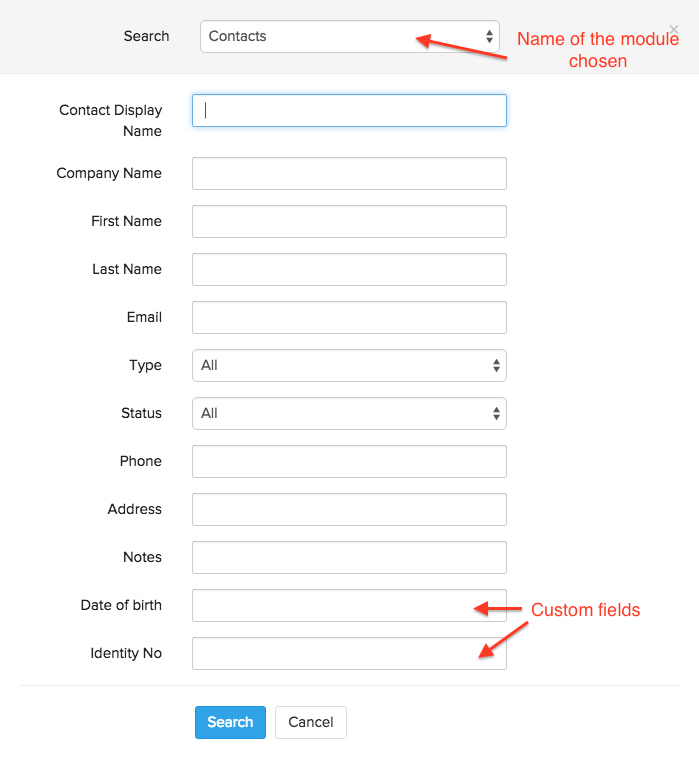Select the Address text field
The width and height of the screenshot is (699, 778).
point(349,510)
